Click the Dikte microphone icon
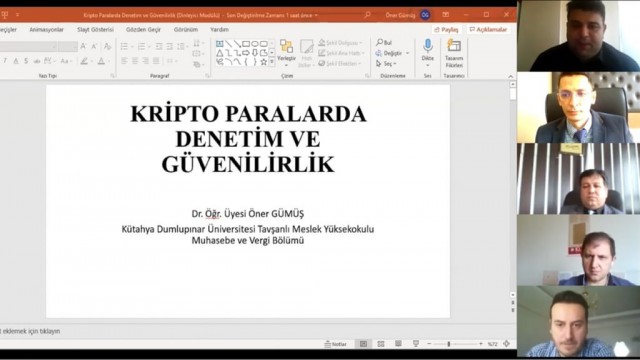Image resolution: width=640 pixels, height=360 pixels. [x=428, y=45]
